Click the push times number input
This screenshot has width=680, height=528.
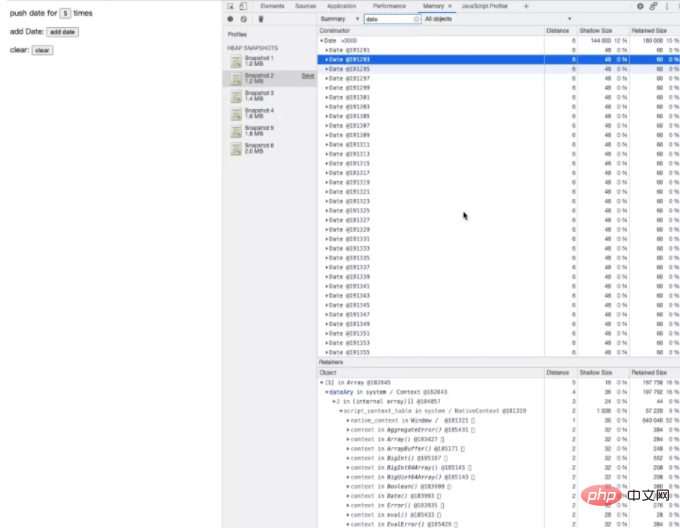click(65, 13)
